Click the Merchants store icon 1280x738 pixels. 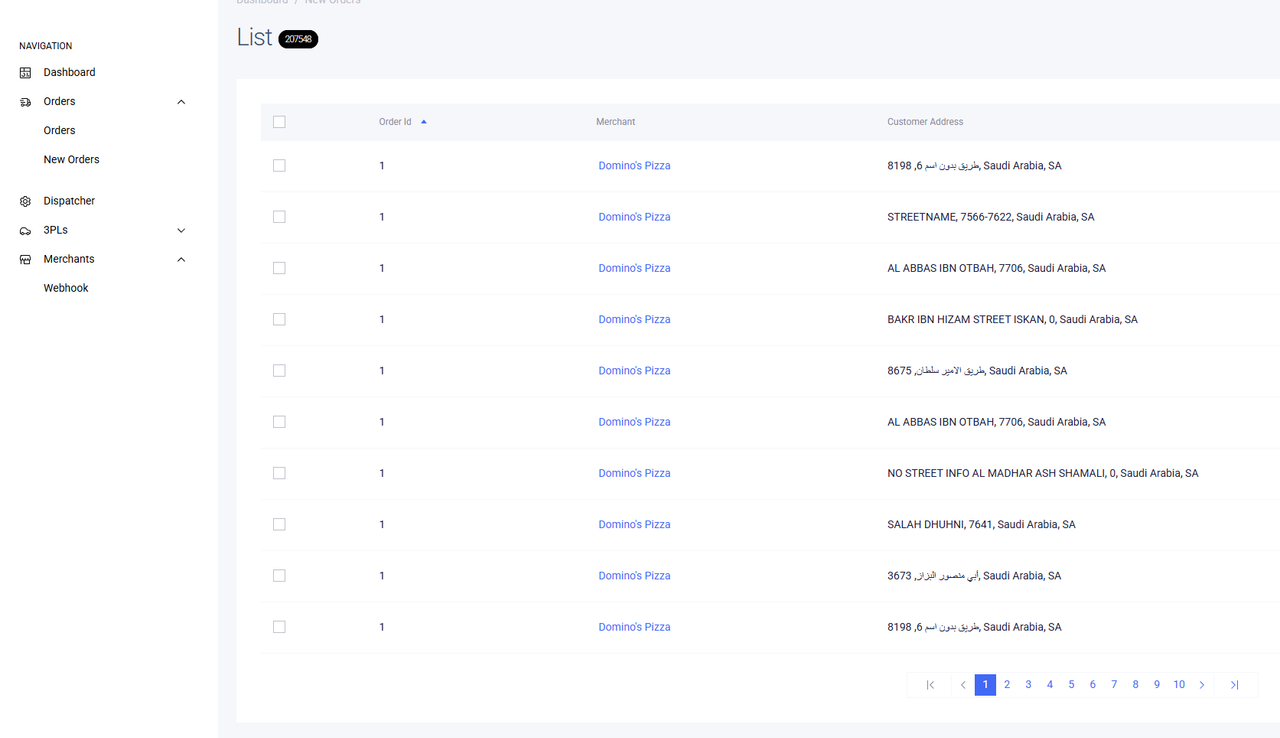click(25, 260)
